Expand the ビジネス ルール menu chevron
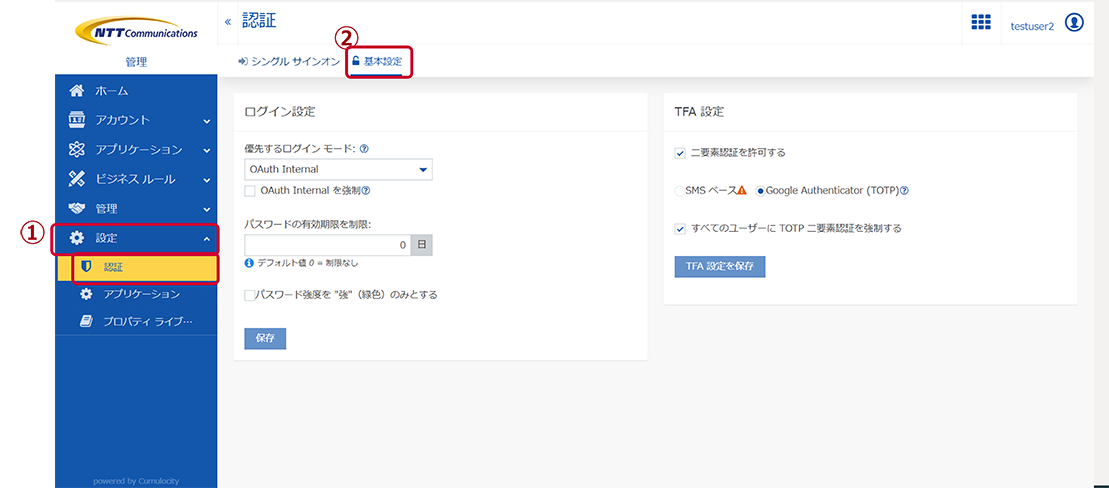 (x=207, y=180)
